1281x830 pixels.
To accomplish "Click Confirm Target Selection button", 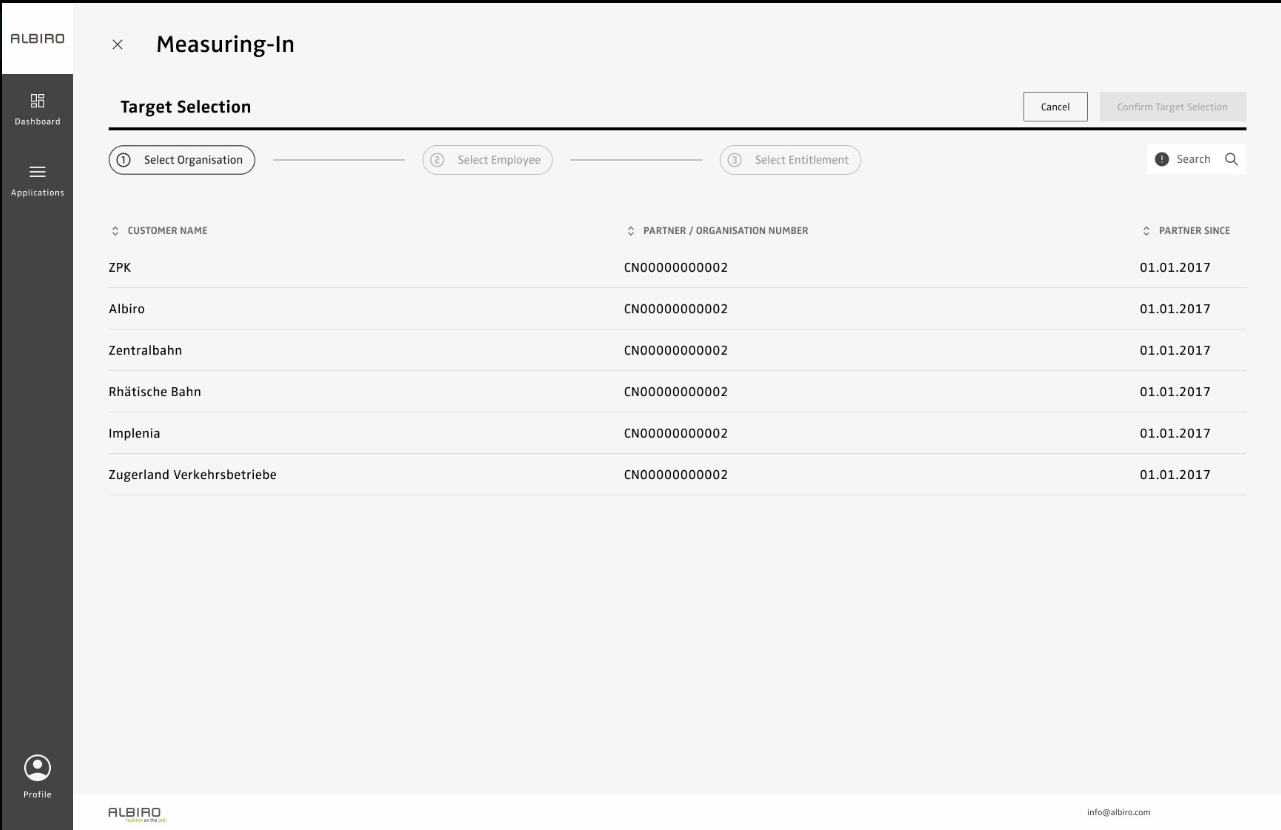I will click(x=1172, y=107).
